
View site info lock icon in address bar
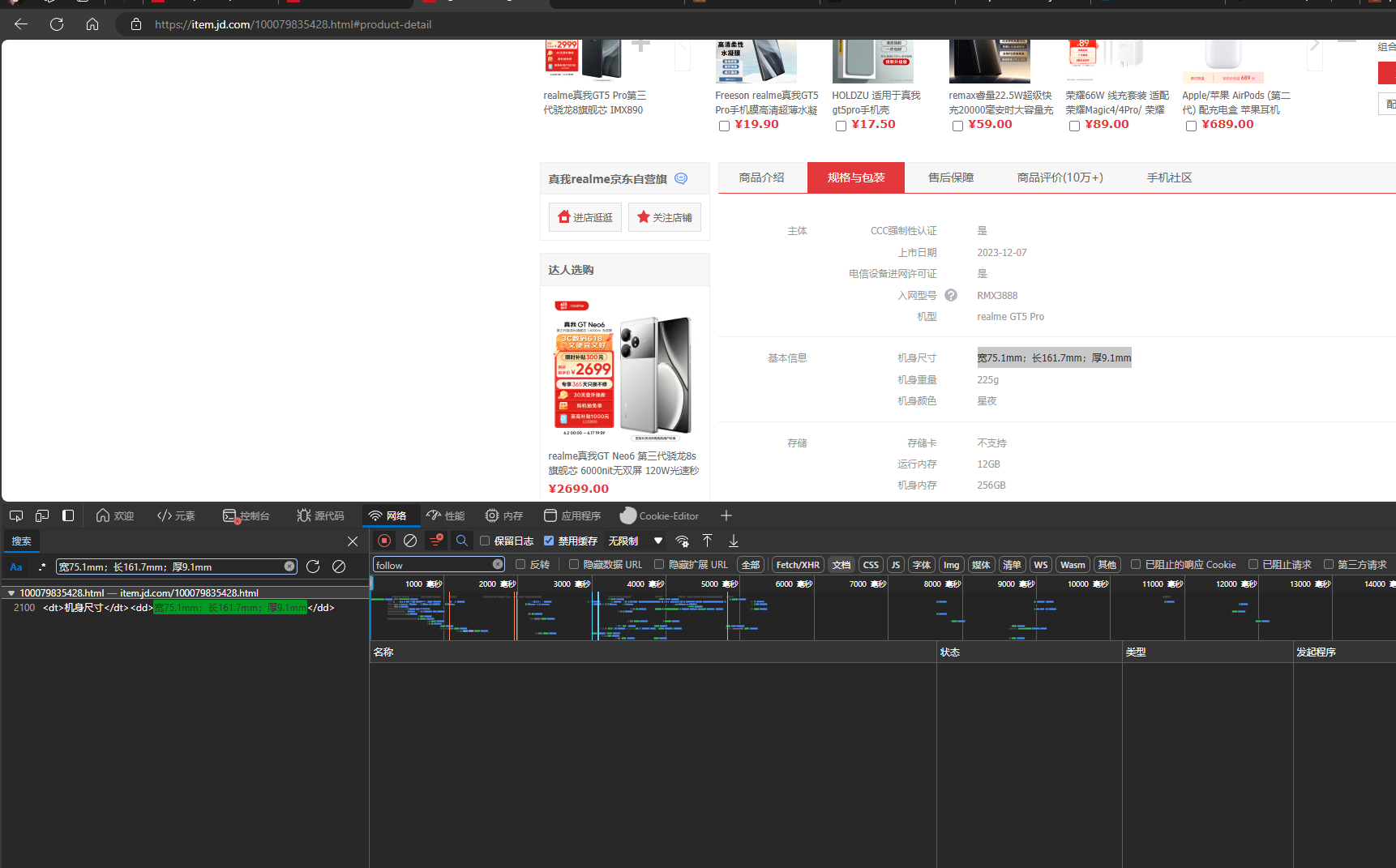pos(136,24)
